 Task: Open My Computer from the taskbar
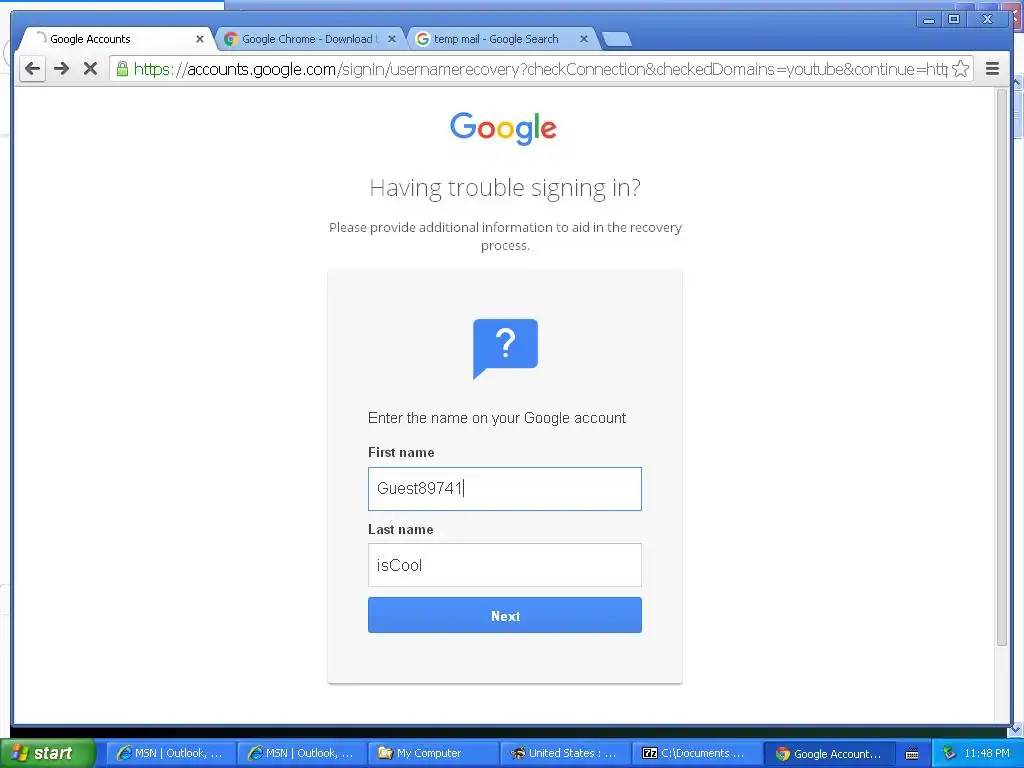click(x=432, y=753)
